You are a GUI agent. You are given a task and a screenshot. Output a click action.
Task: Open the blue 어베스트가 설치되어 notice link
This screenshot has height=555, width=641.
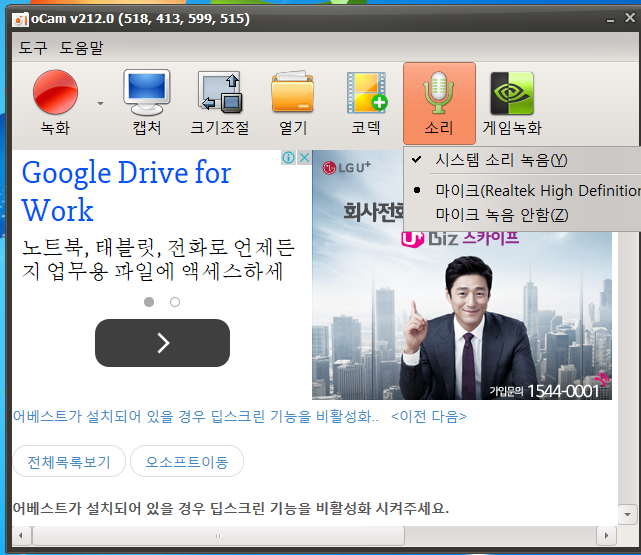(196, 416)
